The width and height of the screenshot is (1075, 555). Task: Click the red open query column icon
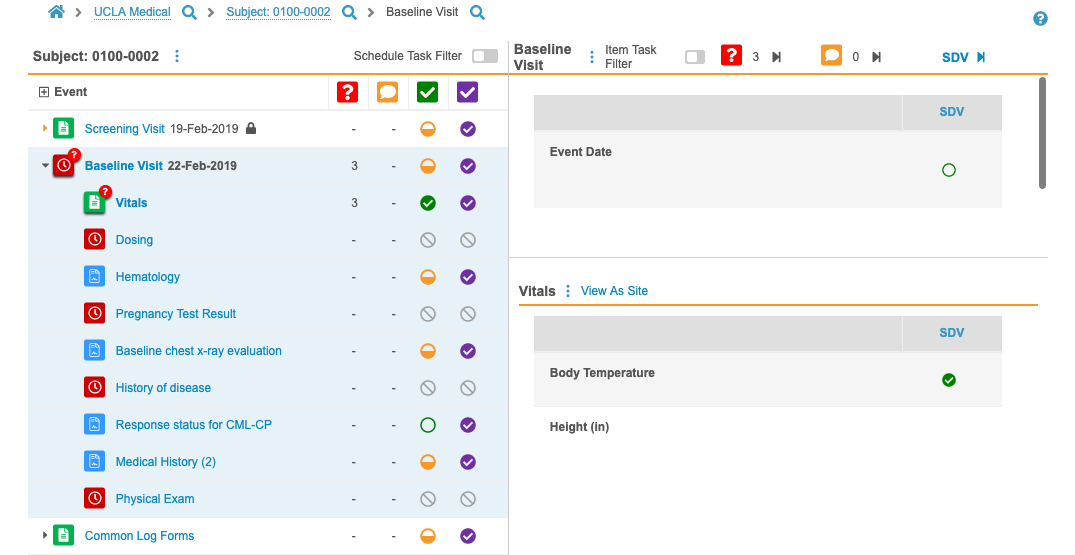(x=347, y=92)
